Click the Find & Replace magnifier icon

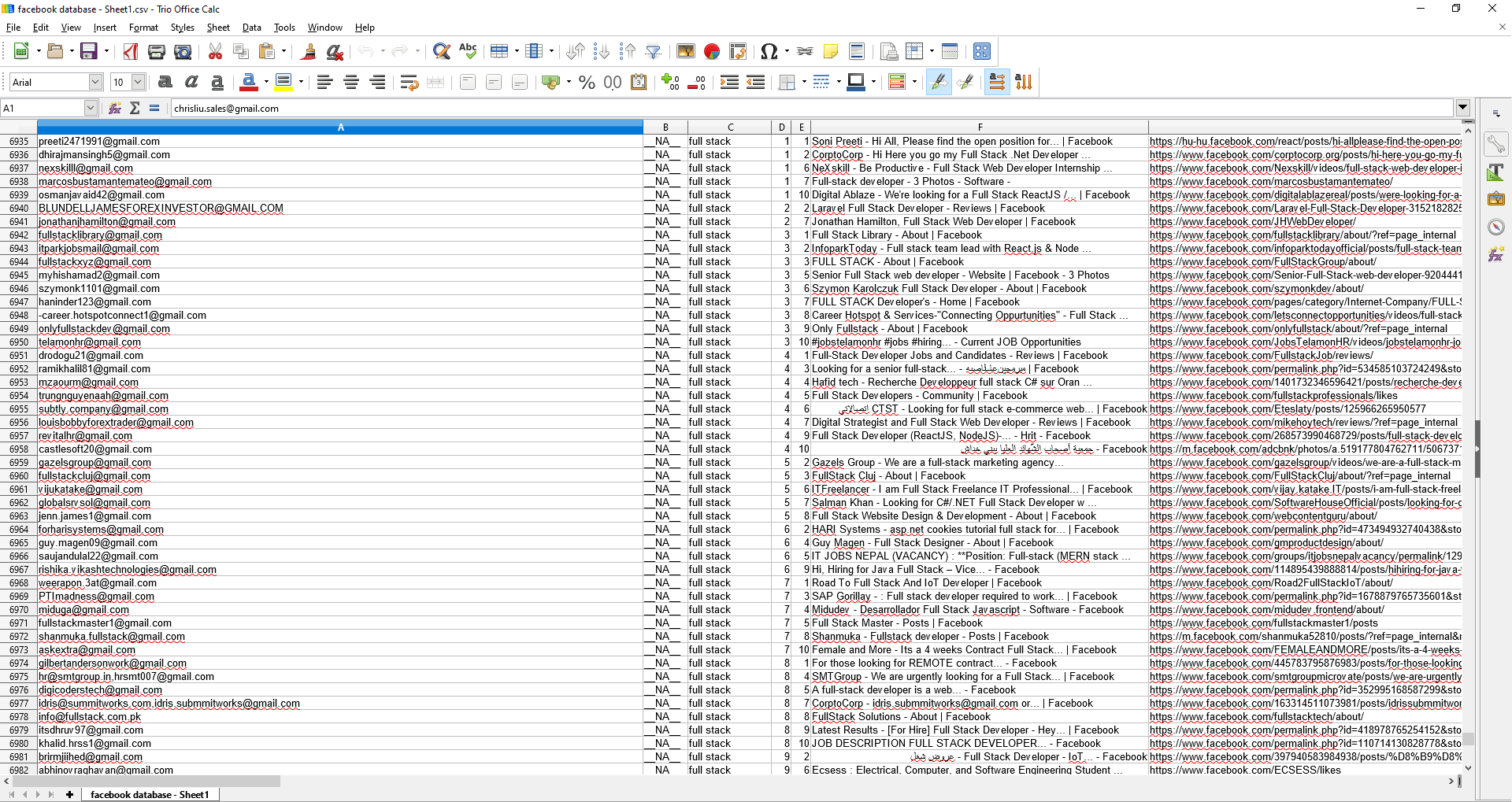[442, 52]
